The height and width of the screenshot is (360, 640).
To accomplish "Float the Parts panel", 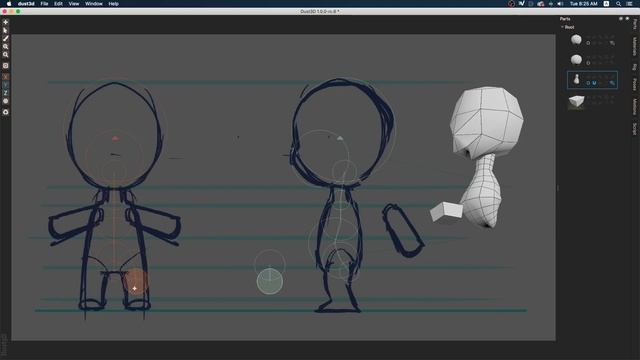I will click(x=621, y=19).
